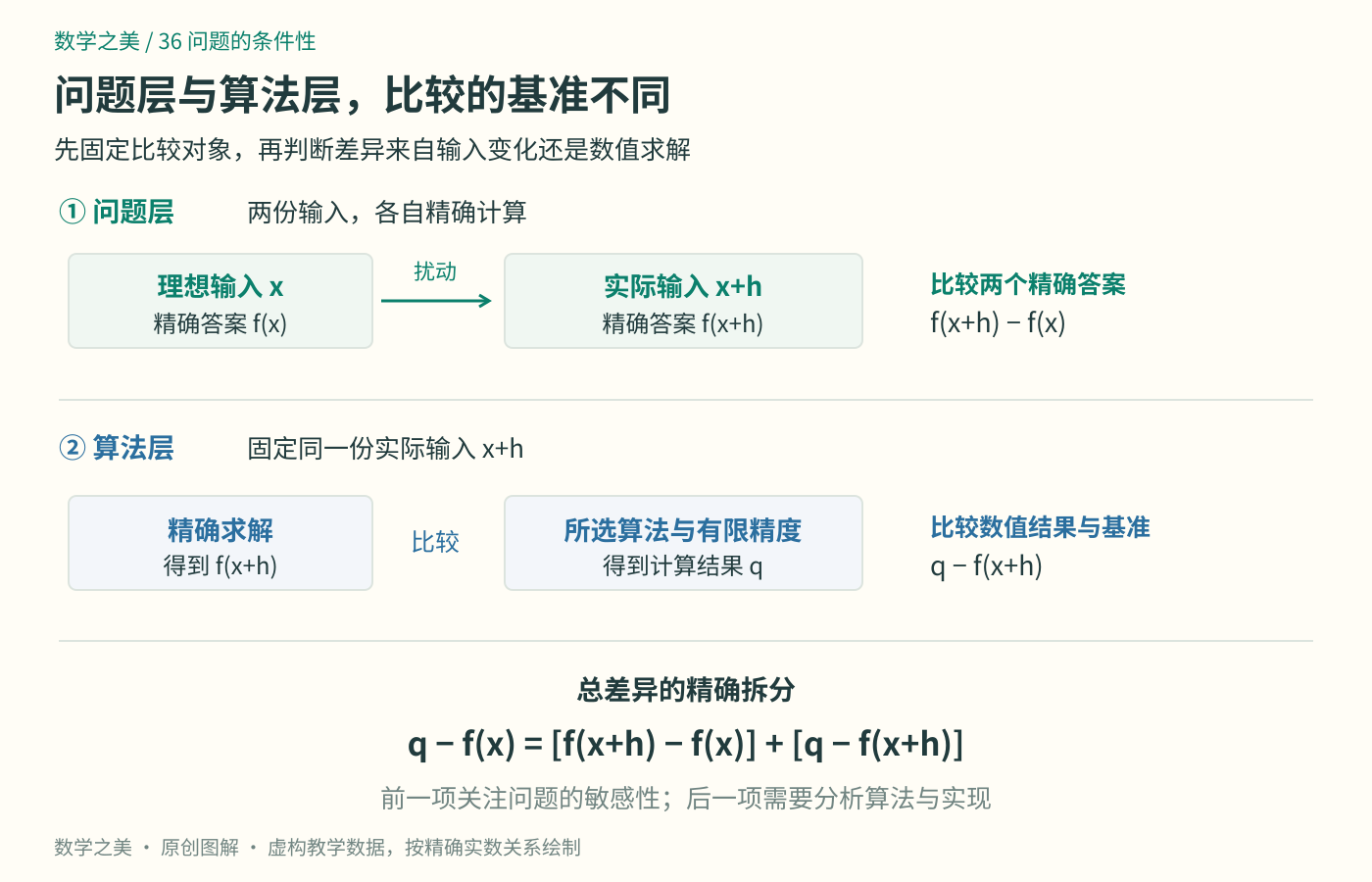Click the '扰动' arrow label
Image resolution: width=1372 pixels, height=882 pixels.
click(x=435, y=271)
